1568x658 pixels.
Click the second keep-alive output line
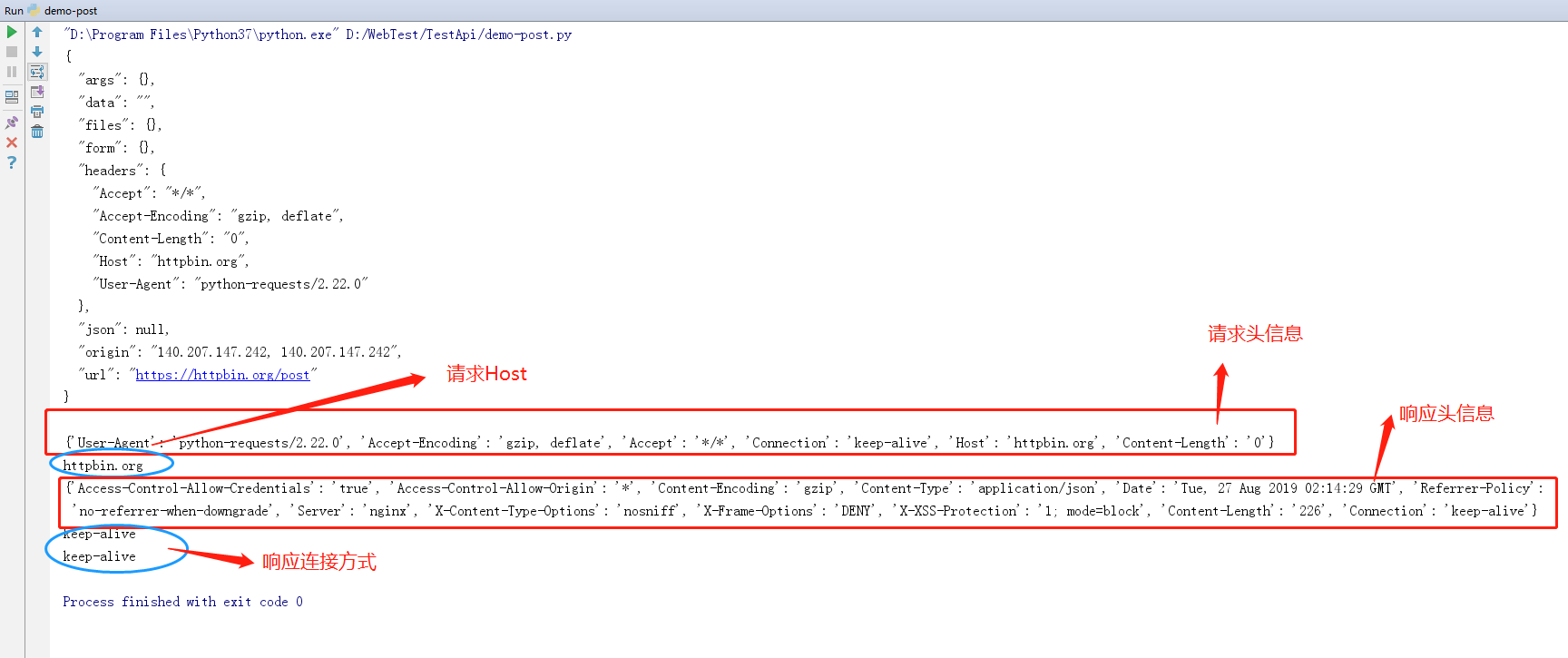point(99,556)
